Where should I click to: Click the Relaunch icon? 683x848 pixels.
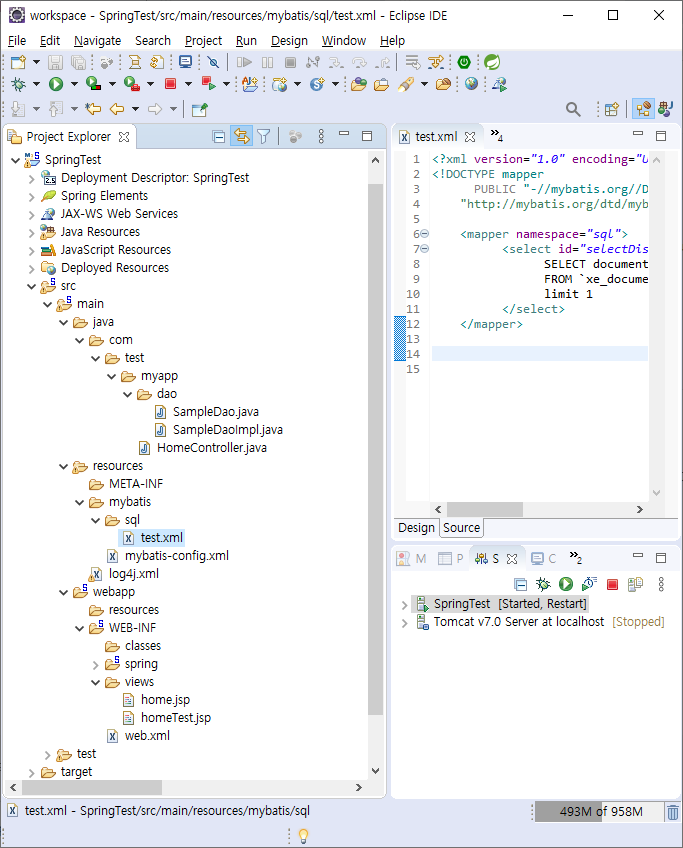click(x=209, y=83)
